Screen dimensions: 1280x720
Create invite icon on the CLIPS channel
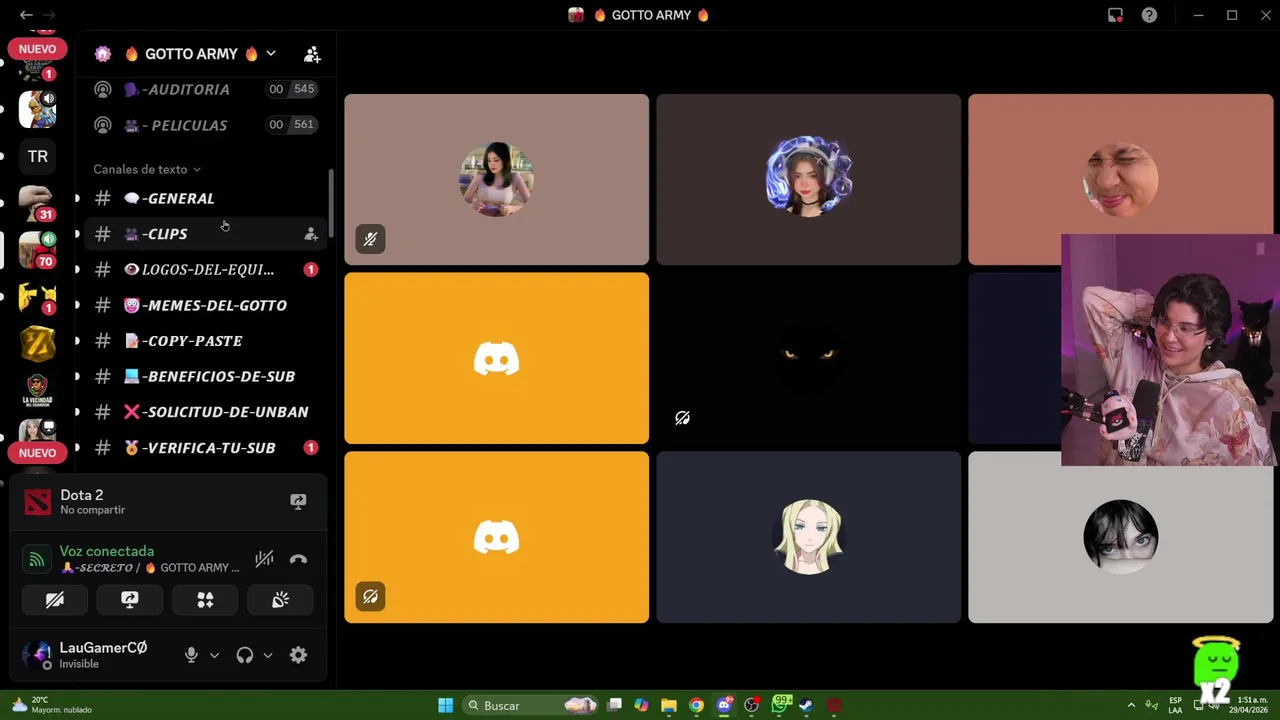(x=311, y=234)
